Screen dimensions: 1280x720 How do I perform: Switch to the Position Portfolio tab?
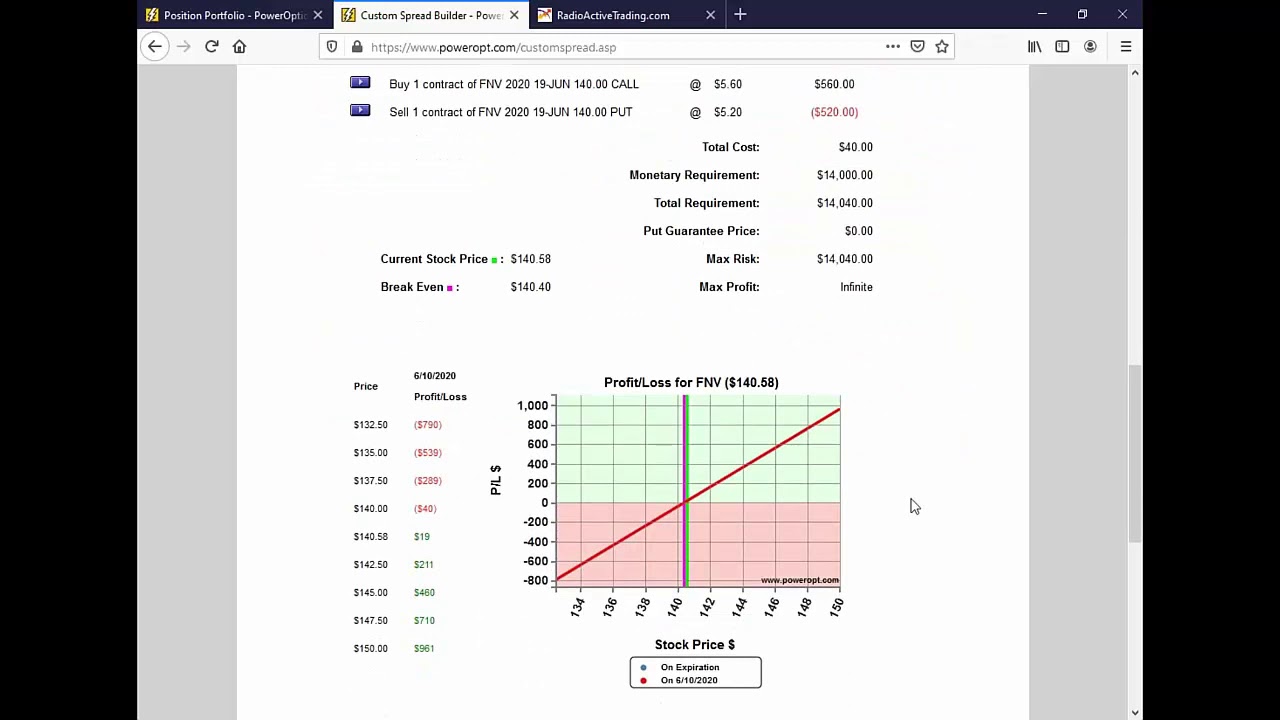[235, 15]
